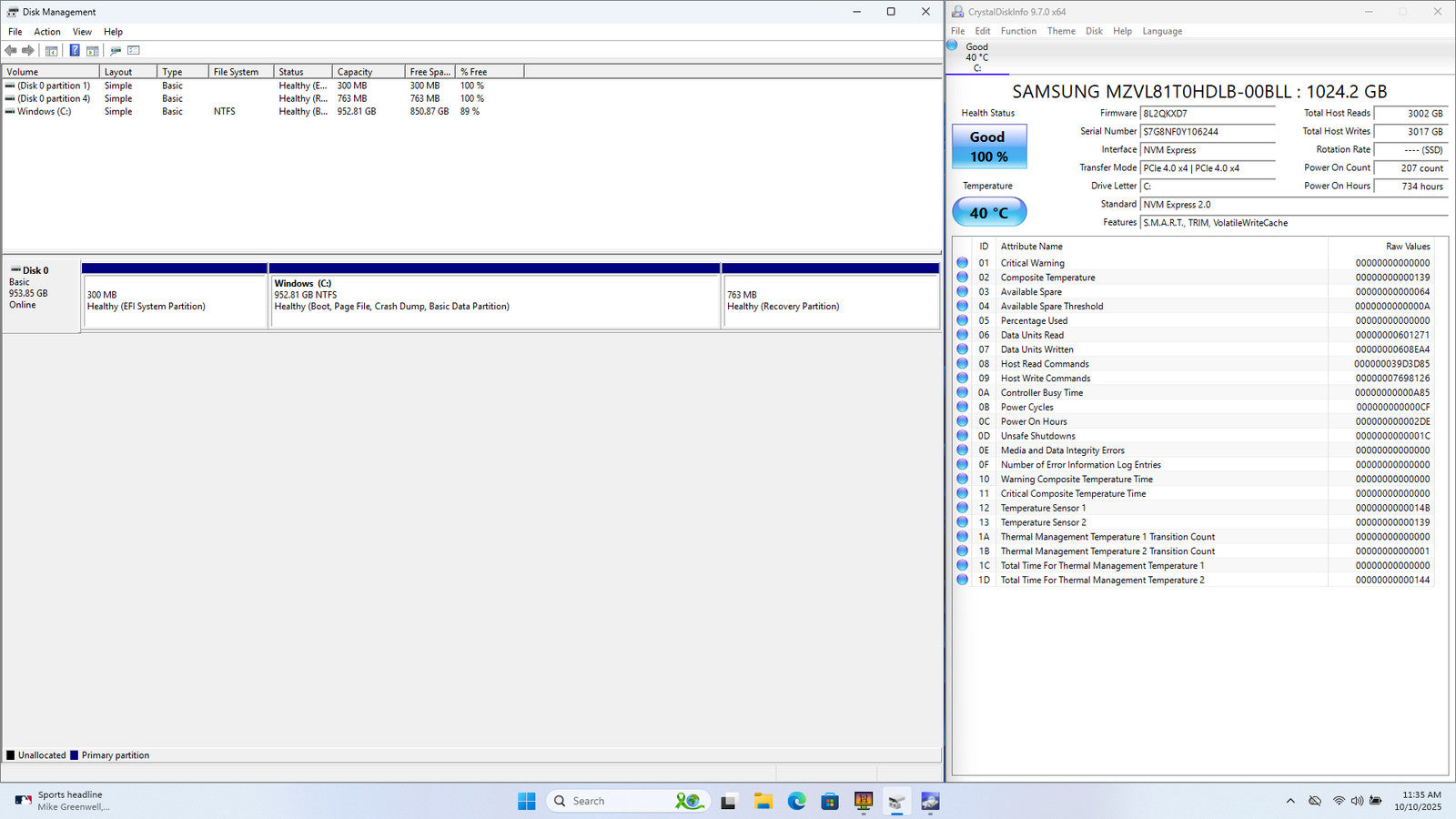The image size is (1456, 819).
Task: Select the C: drive status indicator tab
Action: 976,57
